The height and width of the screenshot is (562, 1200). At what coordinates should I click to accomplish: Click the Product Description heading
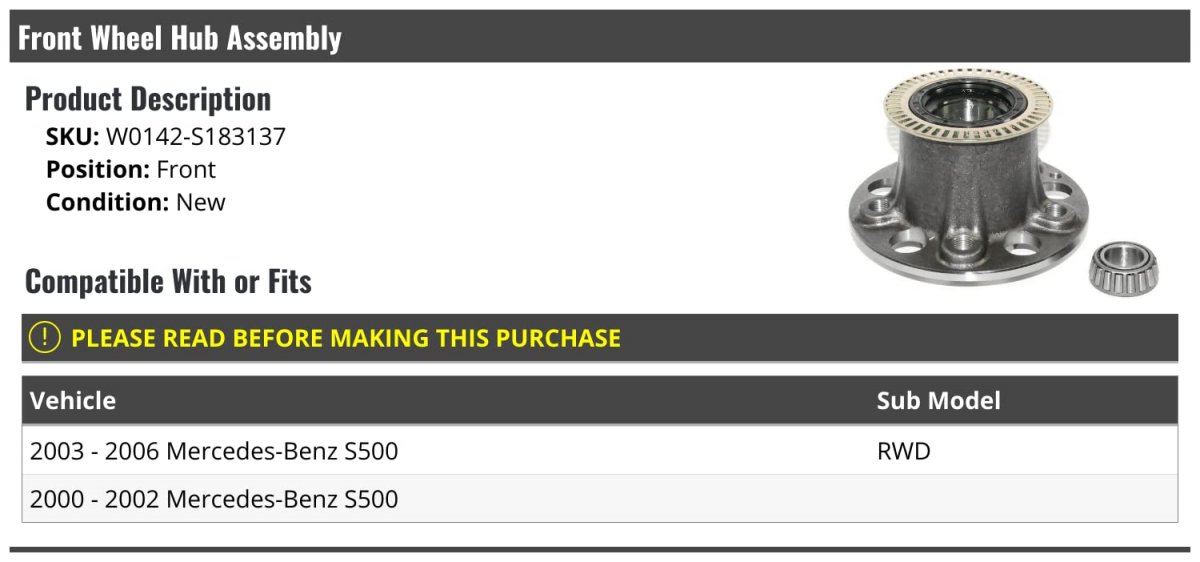[x=148, y=99]
